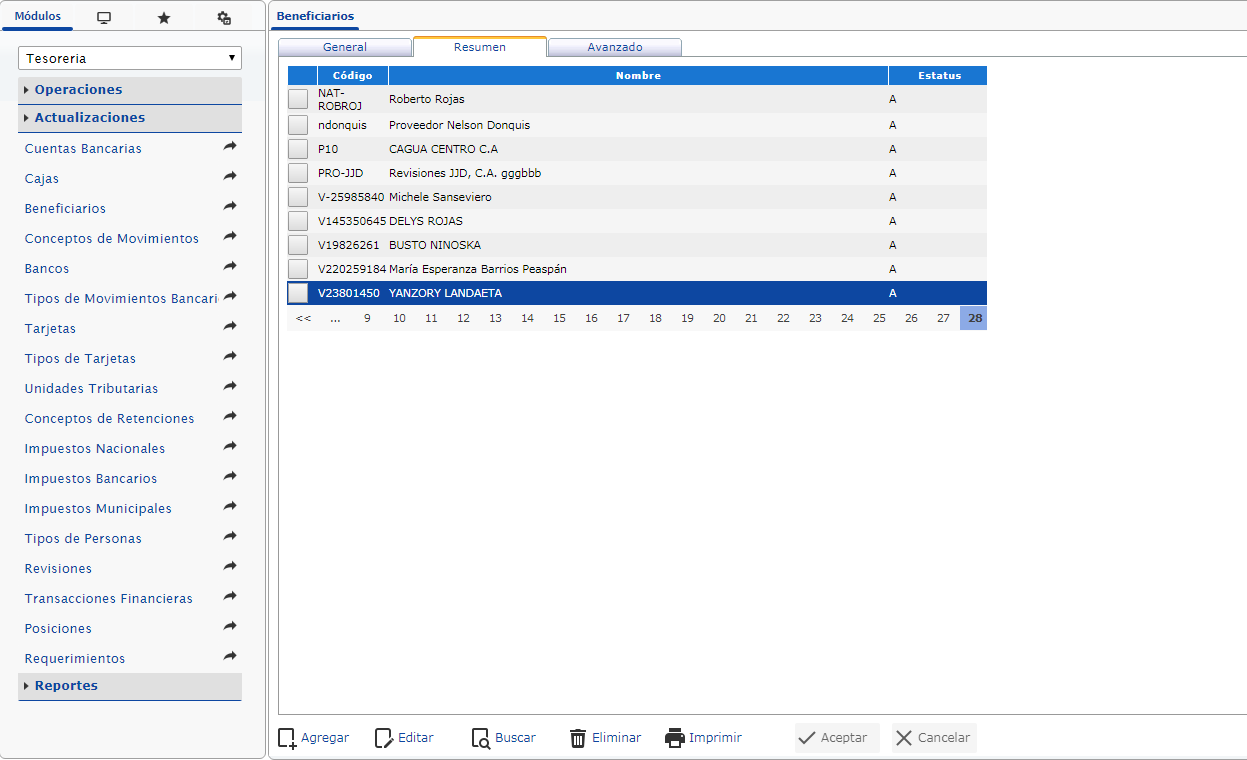Click the Buscar magnifier icon
The height and width of the screenshot is (760, 1247).
[481, 738]
